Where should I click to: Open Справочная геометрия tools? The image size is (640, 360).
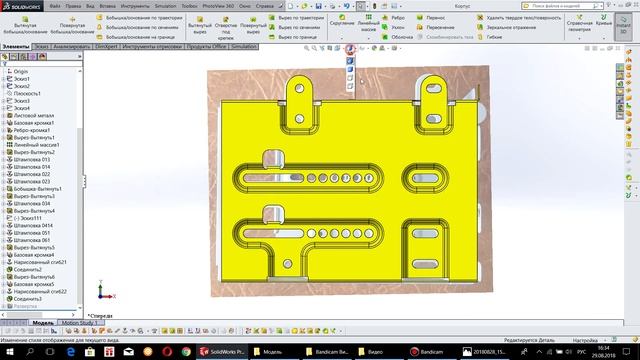[x=580, y=23]
